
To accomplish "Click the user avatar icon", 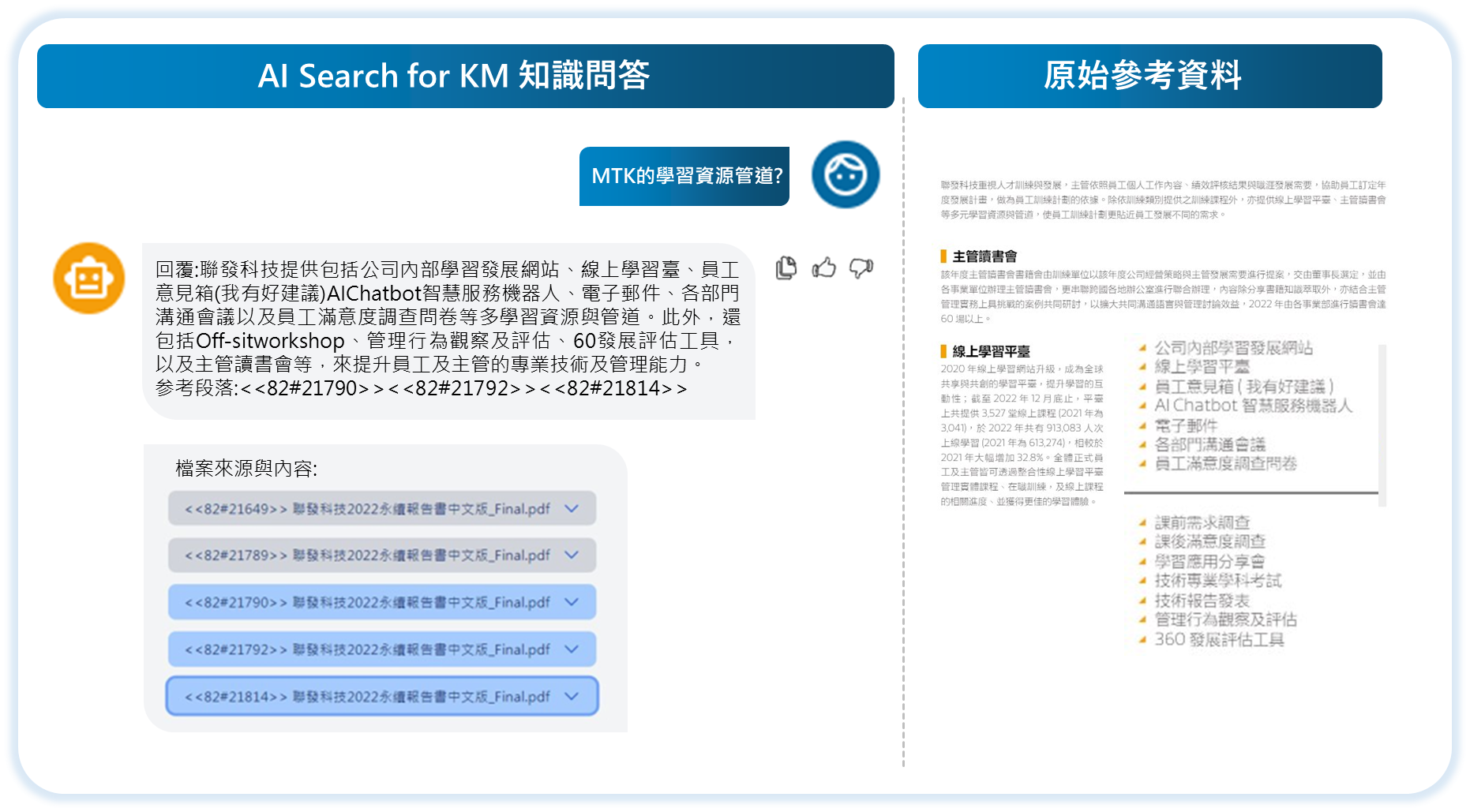I will click(x=846, y=175).
